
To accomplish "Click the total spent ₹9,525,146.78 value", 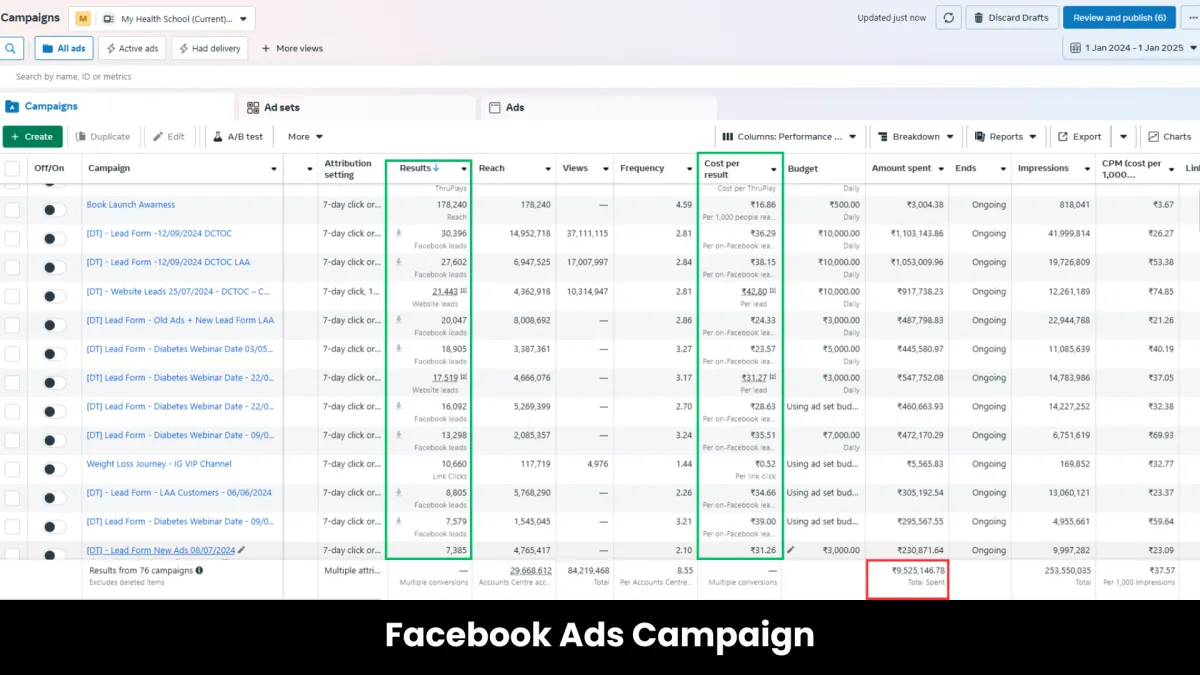I will 918,570.
